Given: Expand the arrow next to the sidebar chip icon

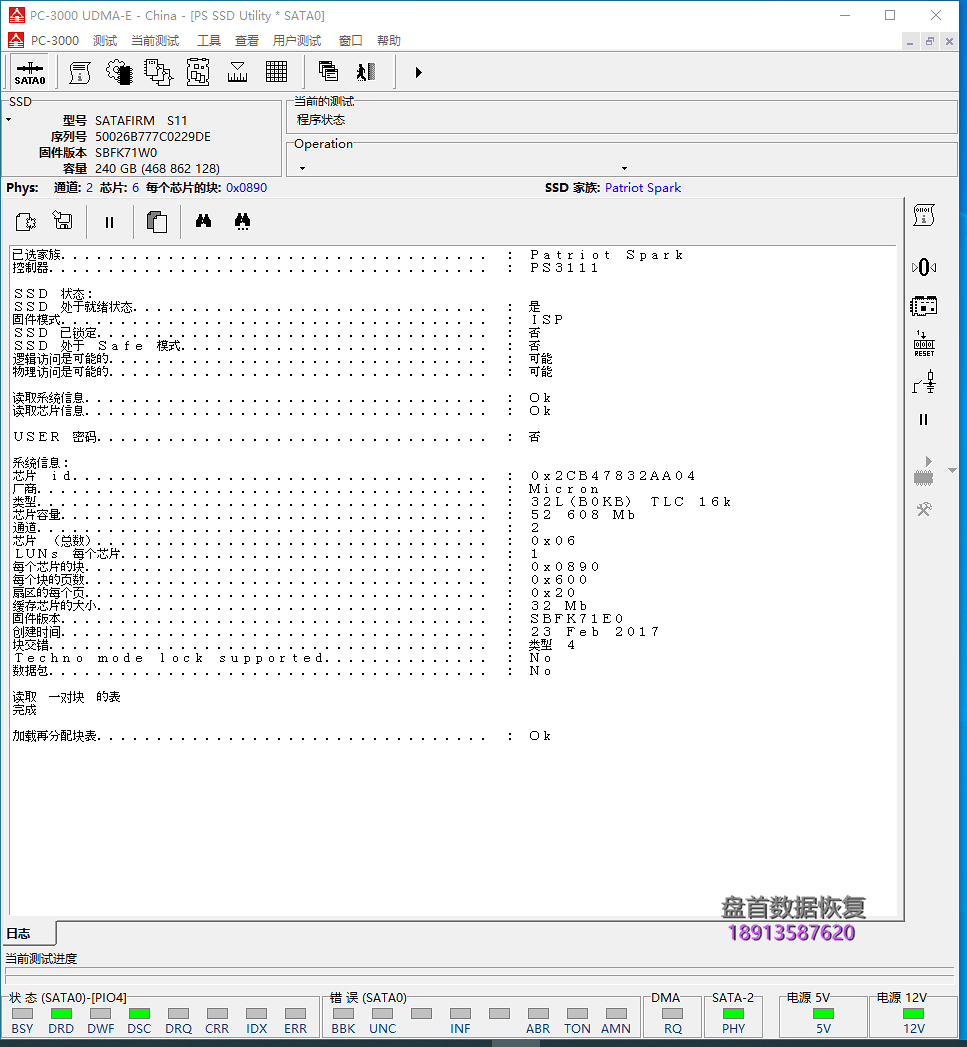Looking at the screenshot, I should click(x=952, y=471).
